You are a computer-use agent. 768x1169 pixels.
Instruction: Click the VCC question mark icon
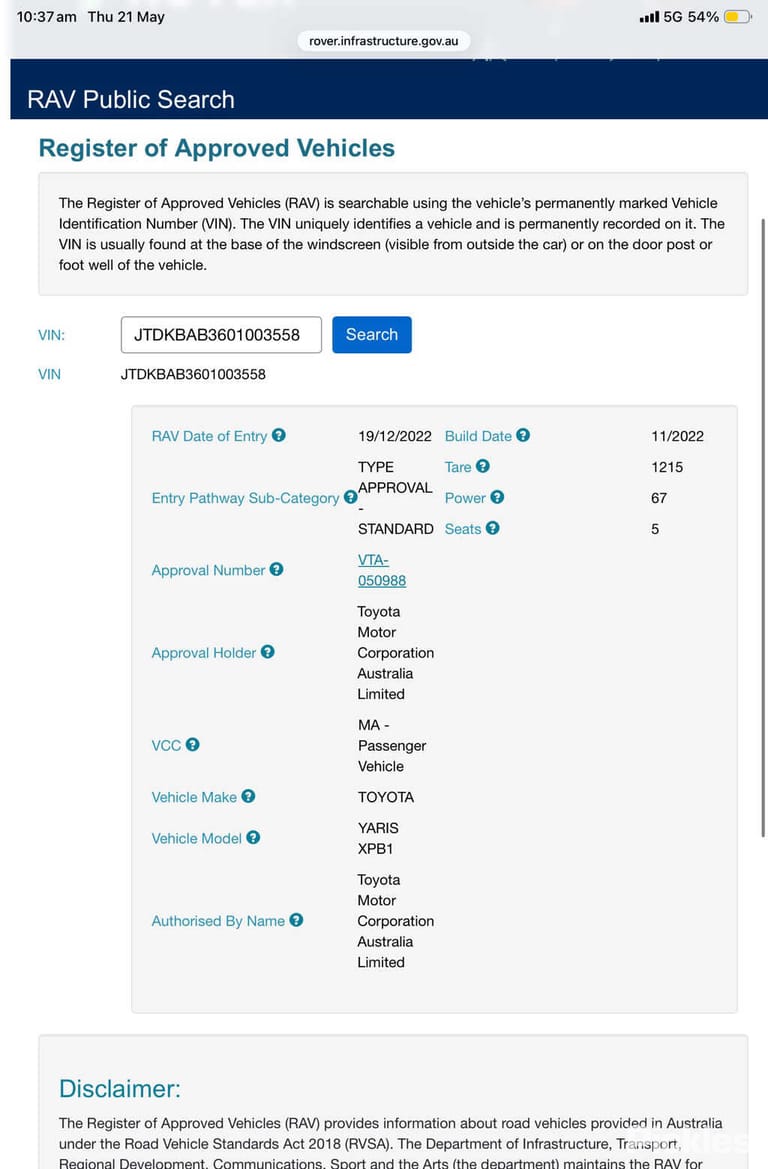[192, 745]
